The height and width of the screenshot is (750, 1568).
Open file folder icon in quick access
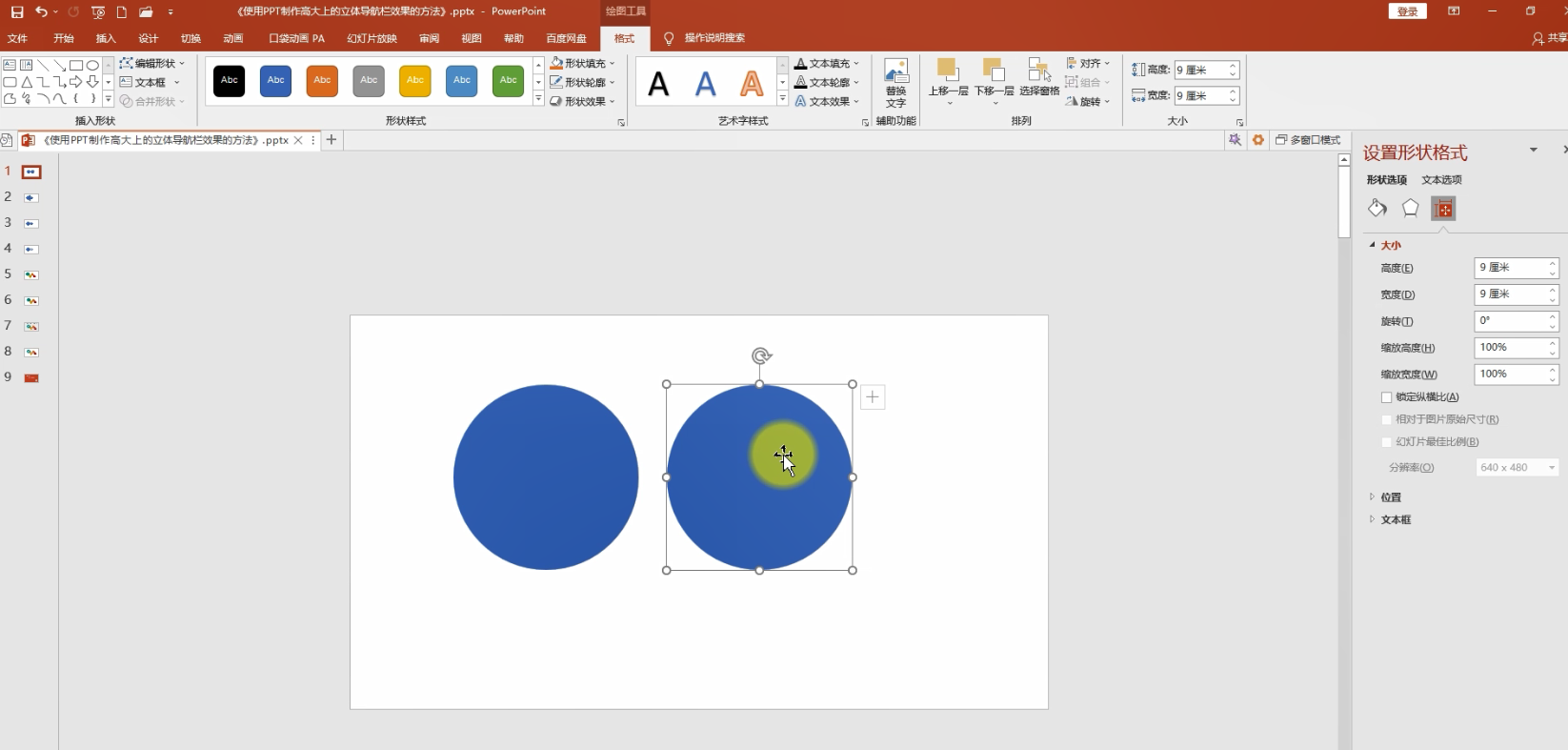(x=146, y=12)
